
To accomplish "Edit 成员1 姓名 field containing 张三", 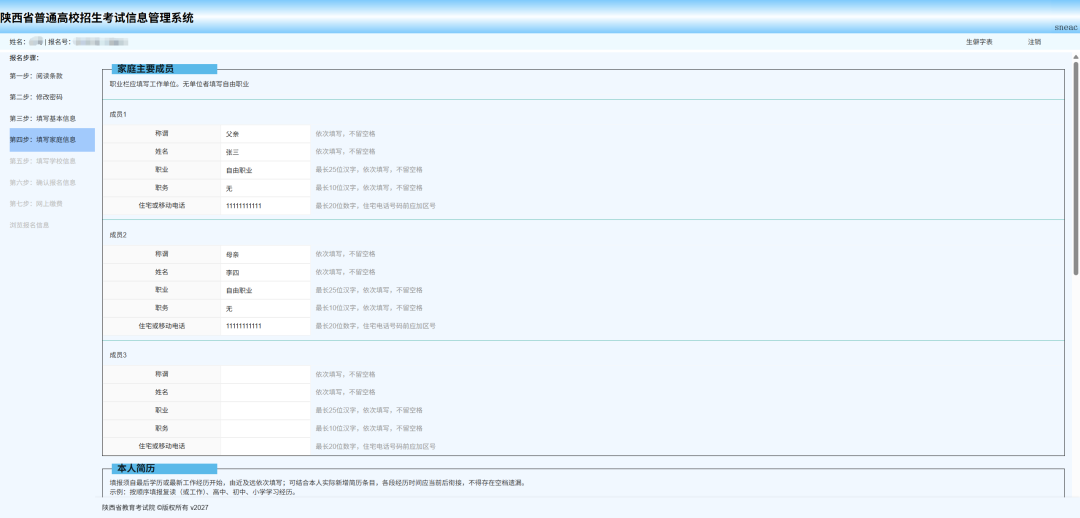I will (265, 152).
